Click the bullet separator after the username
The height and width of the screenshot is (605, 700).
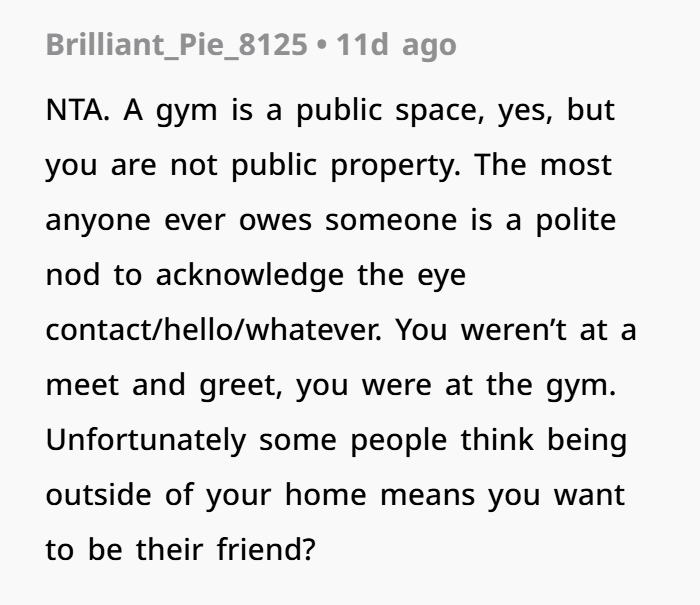tap(321, 46)
